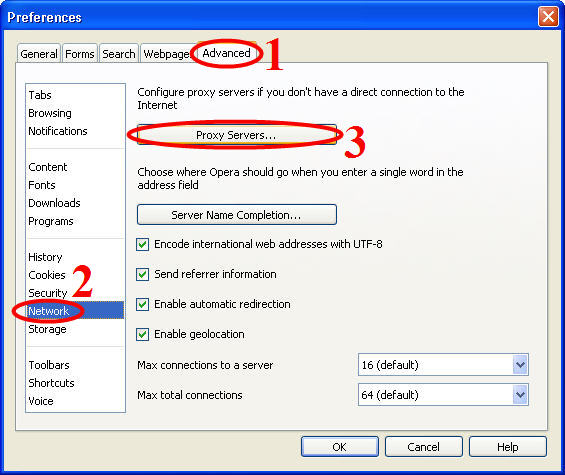Confirm changes with the OK button
Viewport: 565px width, 475px height.
tap(340, 447)
